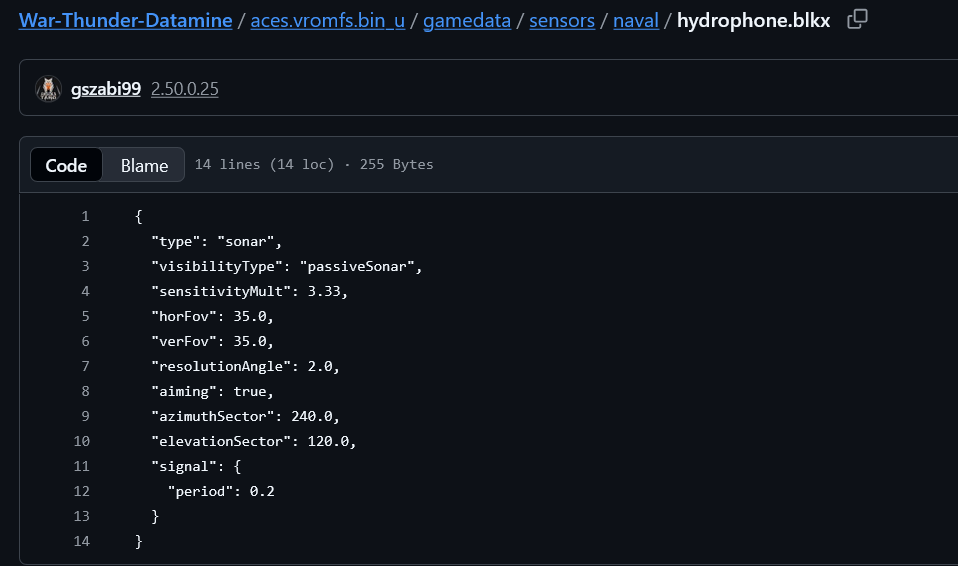Image resolution: width=958 pixels, height=566 pixels.
Task: Select line number 1 in the gutter
Action: [x=85, y=216]
